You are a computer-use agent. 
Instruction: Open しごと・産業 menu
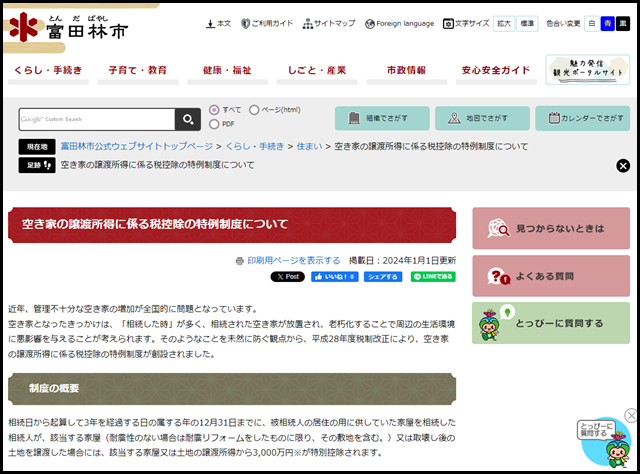click(x=317, y=70)
